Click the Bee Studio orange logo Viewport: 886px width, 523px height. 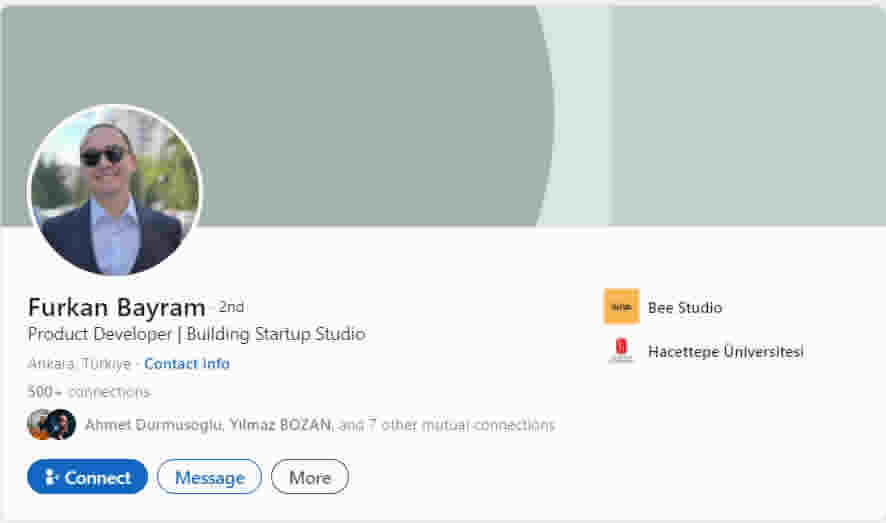click(x=621, y=307)
